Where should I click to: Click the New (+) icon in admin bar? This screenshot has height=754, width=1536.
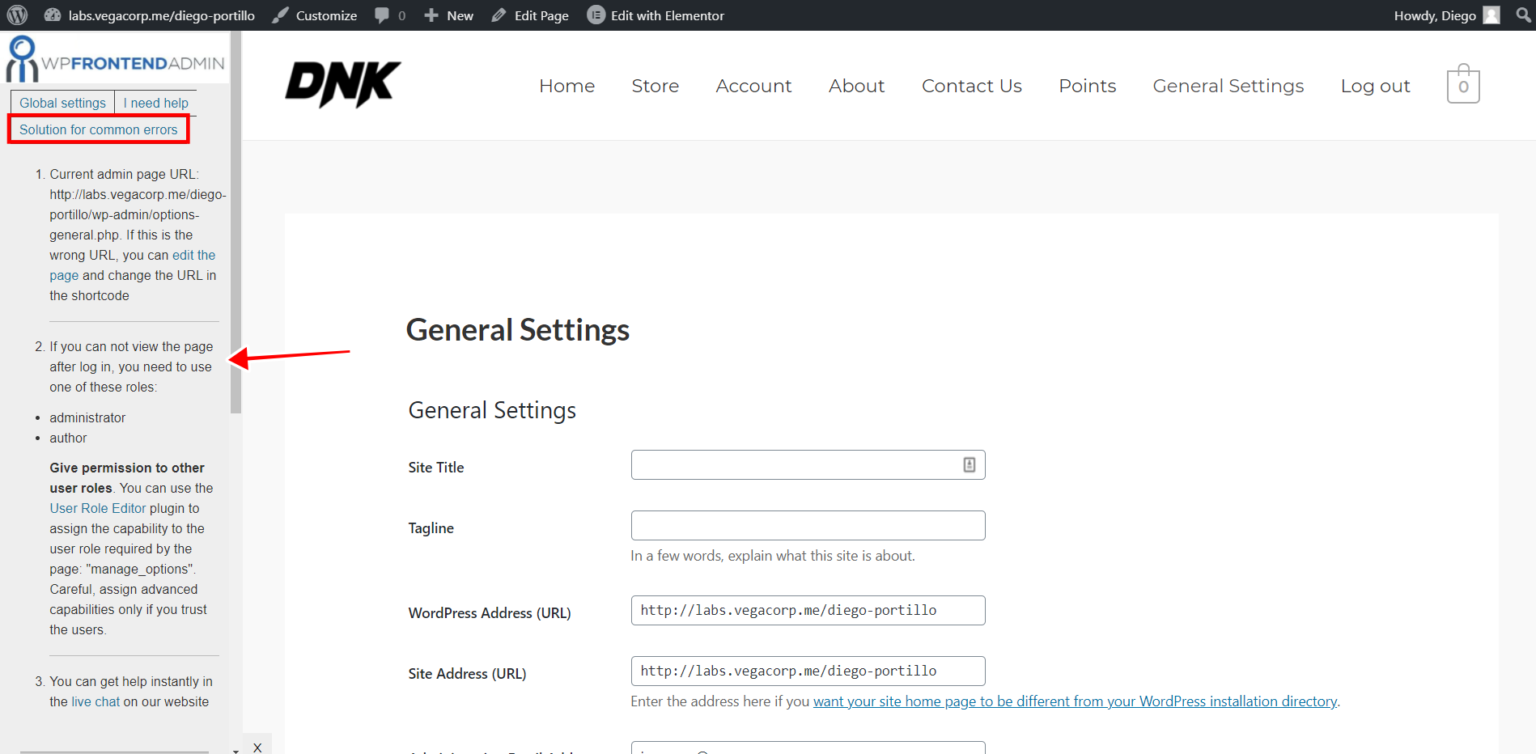point(430,15)
